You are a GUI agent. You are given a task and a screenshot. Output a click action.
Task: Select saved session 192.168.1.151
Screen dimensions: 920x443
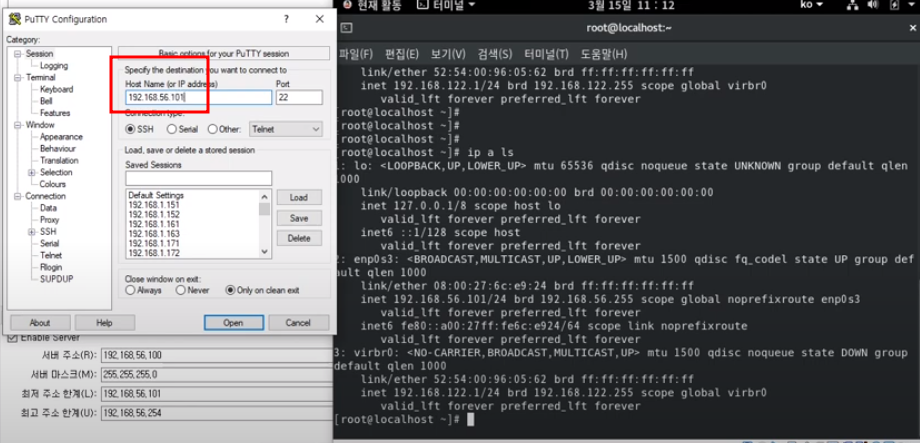(154, 205)
